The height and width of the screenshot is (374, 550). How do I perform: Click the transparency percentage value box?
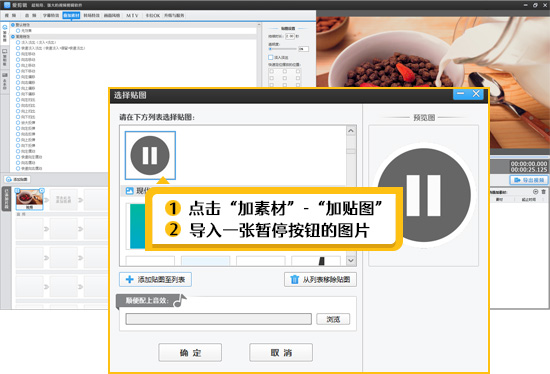(303, 49)
